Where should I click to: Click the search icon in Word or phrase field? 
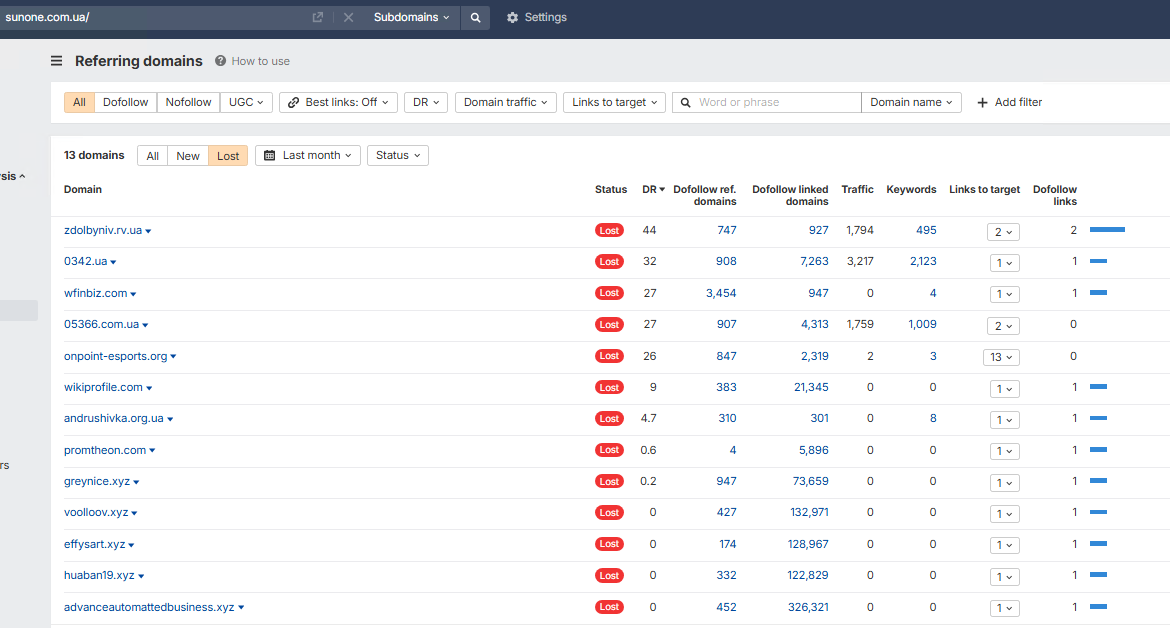(x=685, y=102)
